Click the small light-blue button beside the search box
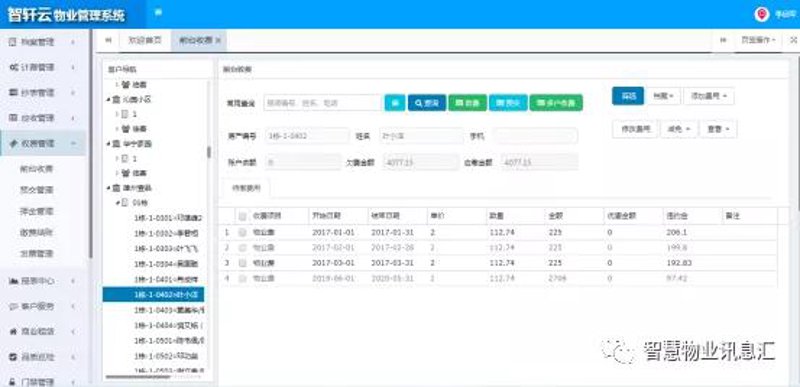The width and height of the screenshot is (800, 387). click(395, 103)
